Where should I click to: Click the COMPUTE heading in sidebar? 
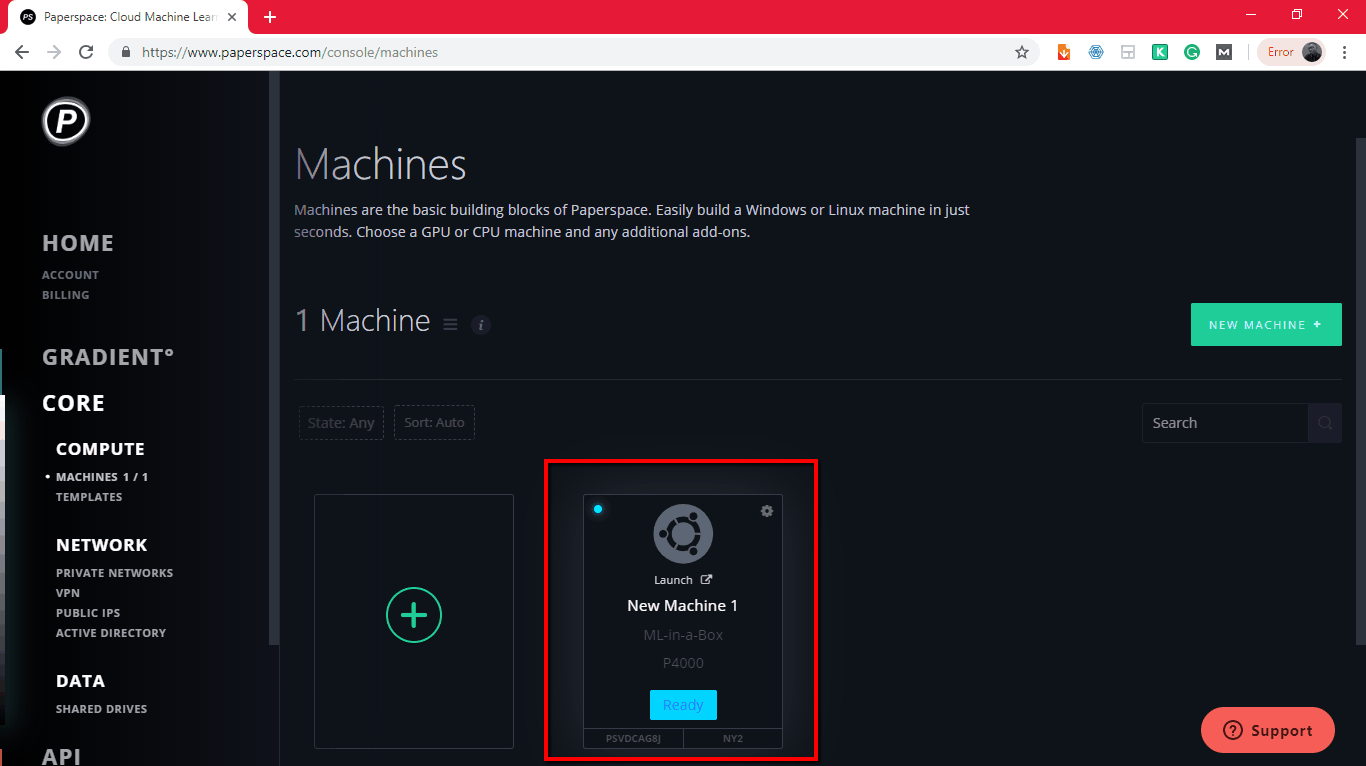pos(100,449)
